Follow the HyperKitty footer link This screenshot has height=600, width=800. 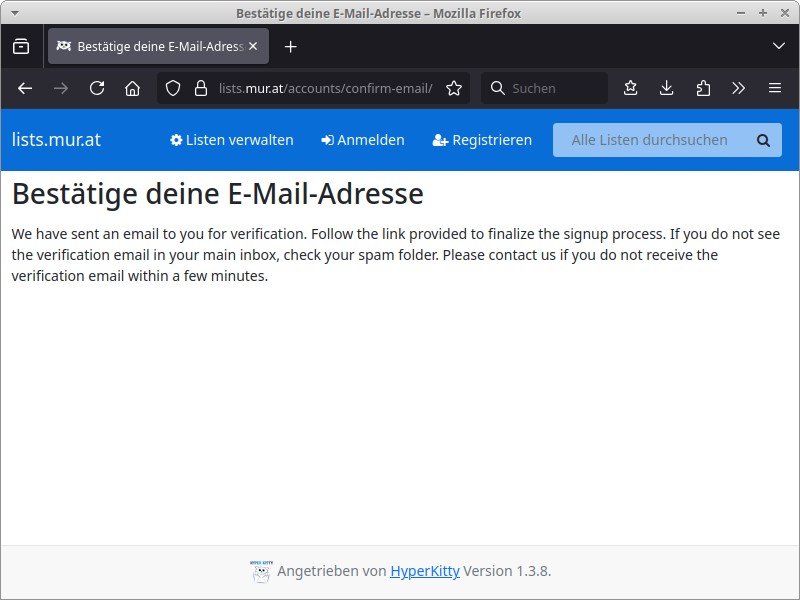tap(424, 571)
